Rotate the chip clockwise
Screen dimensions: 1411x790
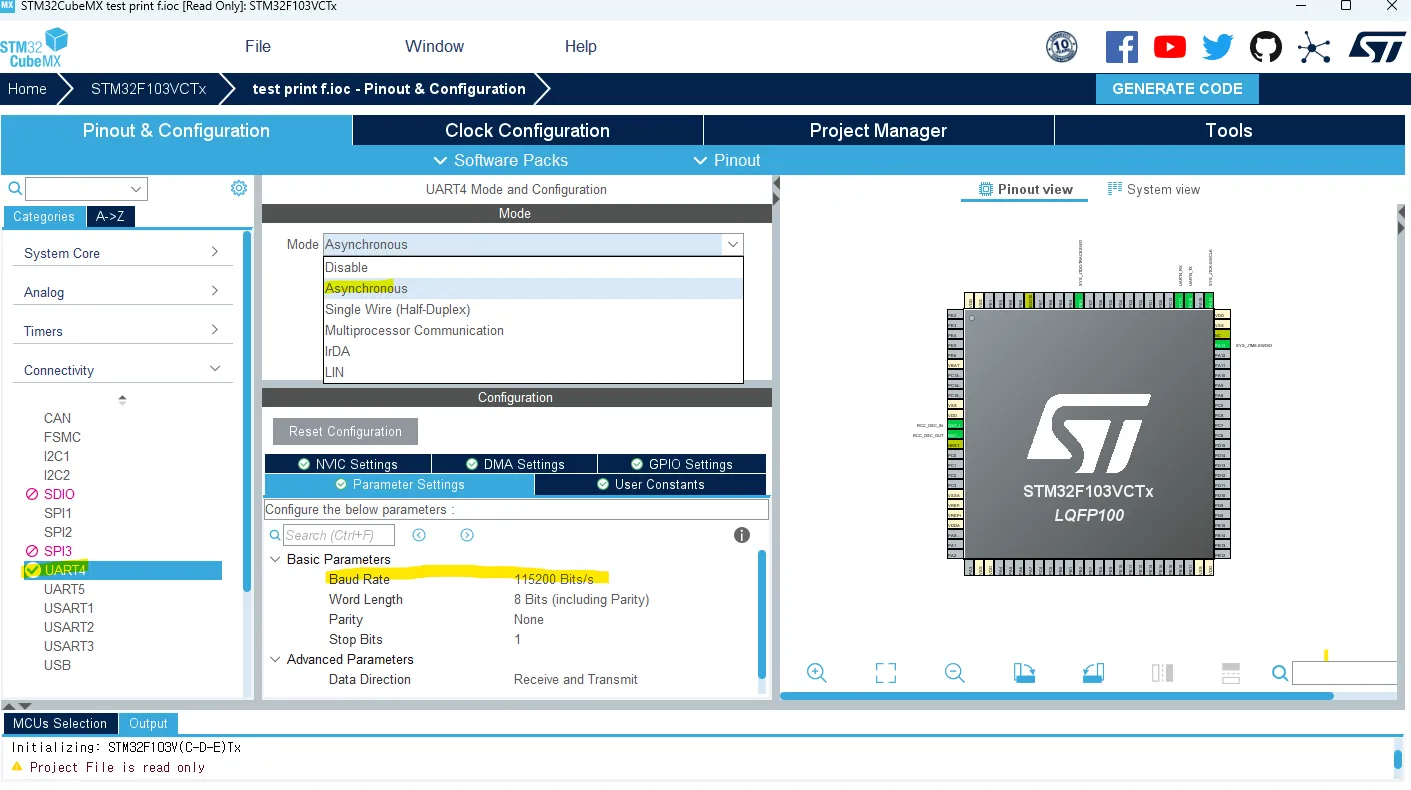point(1024,673)
